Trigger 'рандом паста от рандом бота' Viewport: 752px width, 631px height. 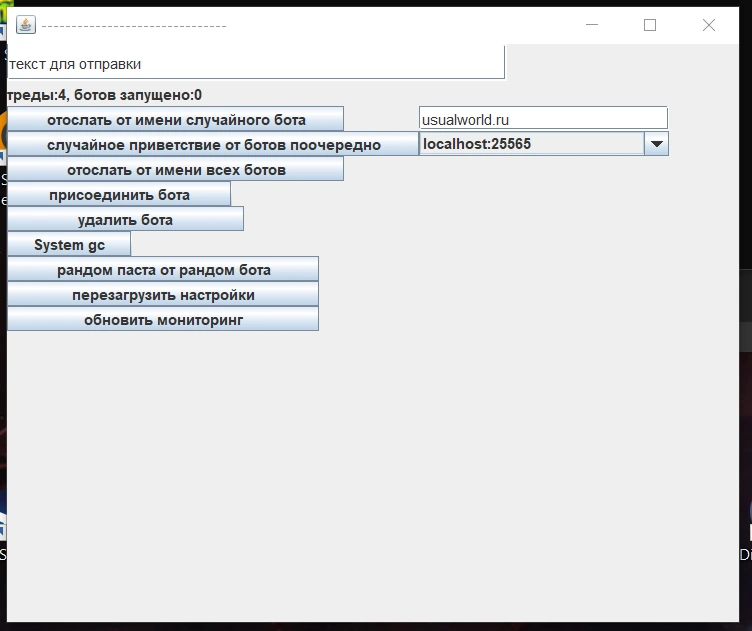click(x=163, y=270)
